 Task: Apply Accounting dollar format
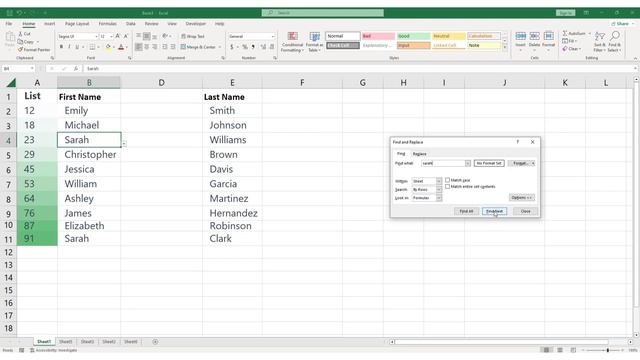click(x=232, y=47)
